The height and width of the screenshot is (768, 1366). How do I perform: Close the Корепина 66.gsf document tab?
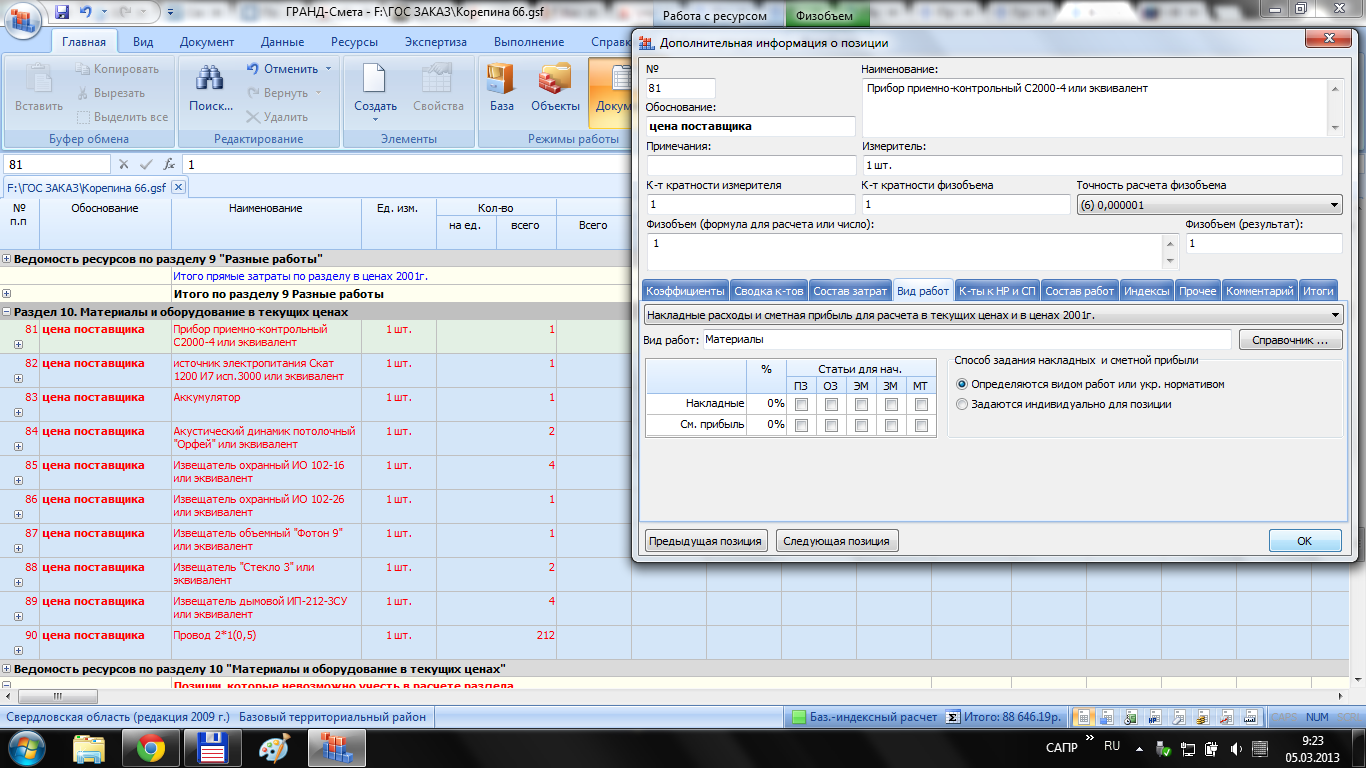(178, 187)
